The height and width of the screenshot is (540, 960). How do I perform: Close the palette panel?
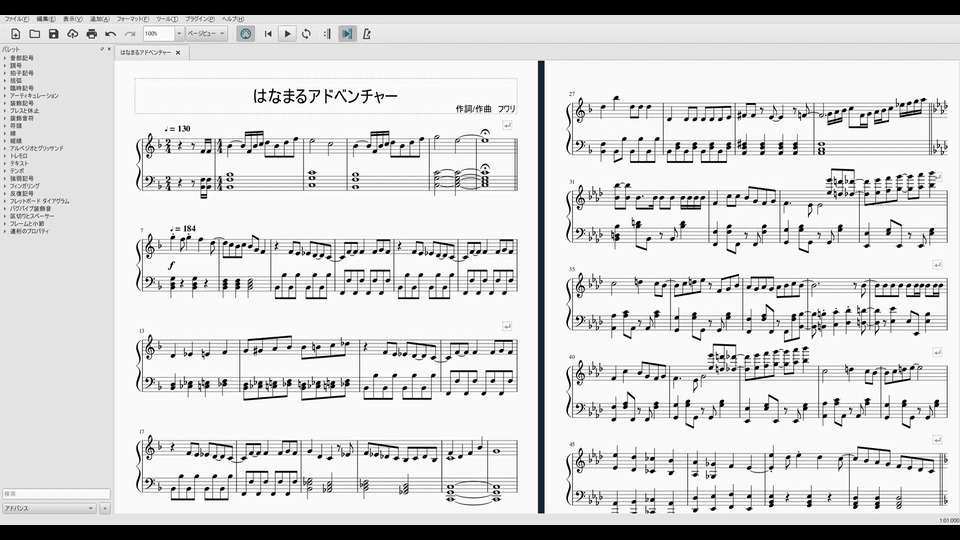pos(109,49)
